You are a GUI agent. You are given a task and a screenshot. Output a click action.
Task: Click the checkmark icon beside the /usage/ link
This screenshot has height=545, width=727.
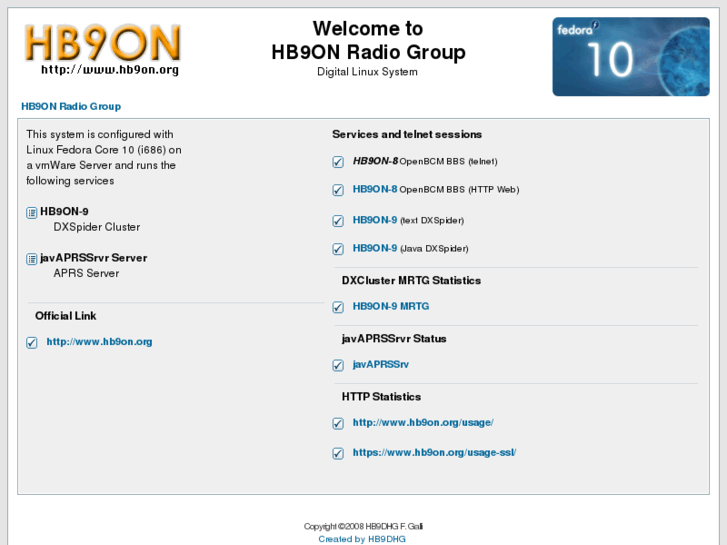pos(338,423)
